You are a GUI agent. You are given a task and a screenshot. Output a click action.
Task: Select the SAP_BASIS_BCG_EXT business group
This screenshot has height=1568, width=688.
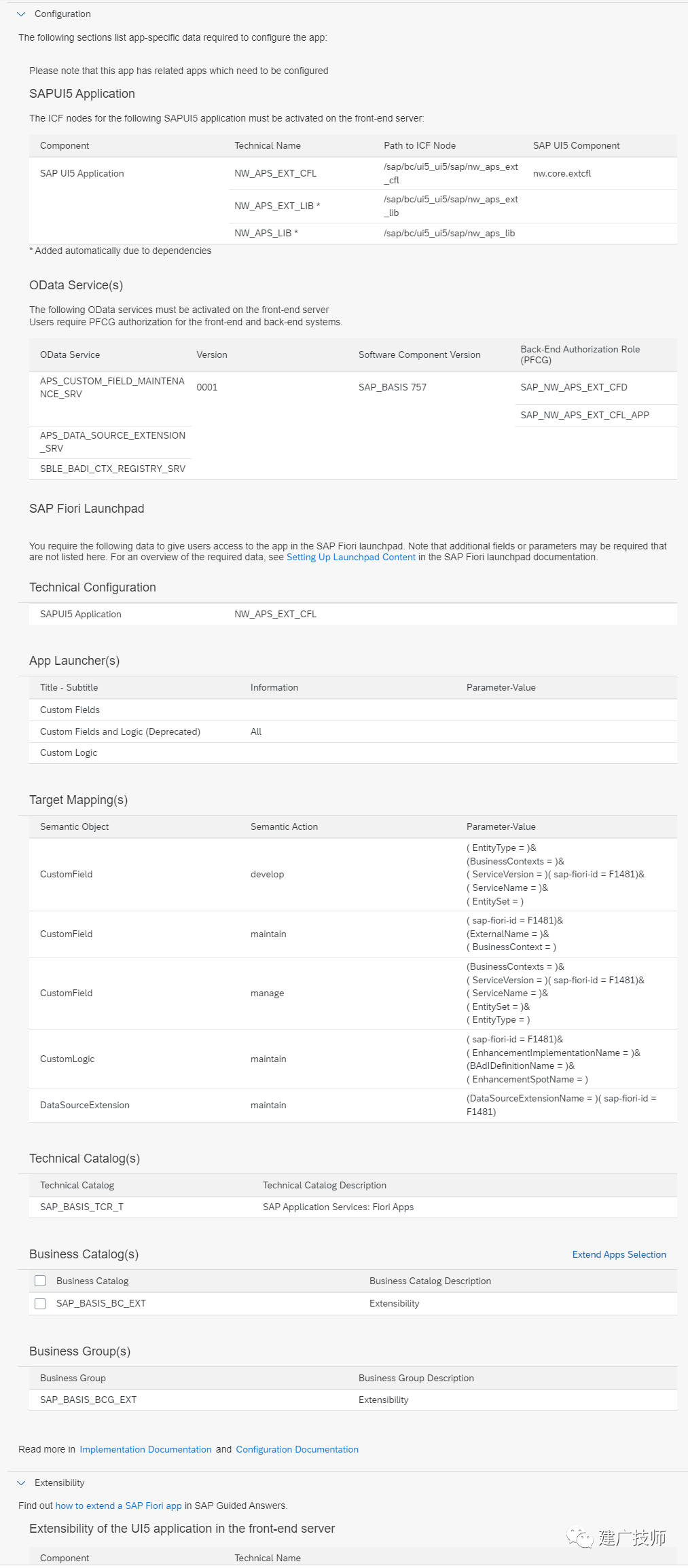(x=88, y=1400)
